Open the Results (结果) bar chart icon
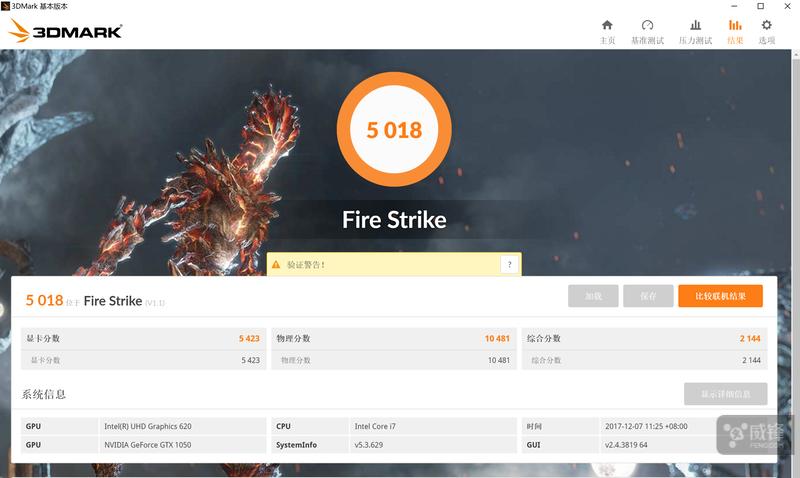The height and width of the screenshot is (478, 800). 735,25
